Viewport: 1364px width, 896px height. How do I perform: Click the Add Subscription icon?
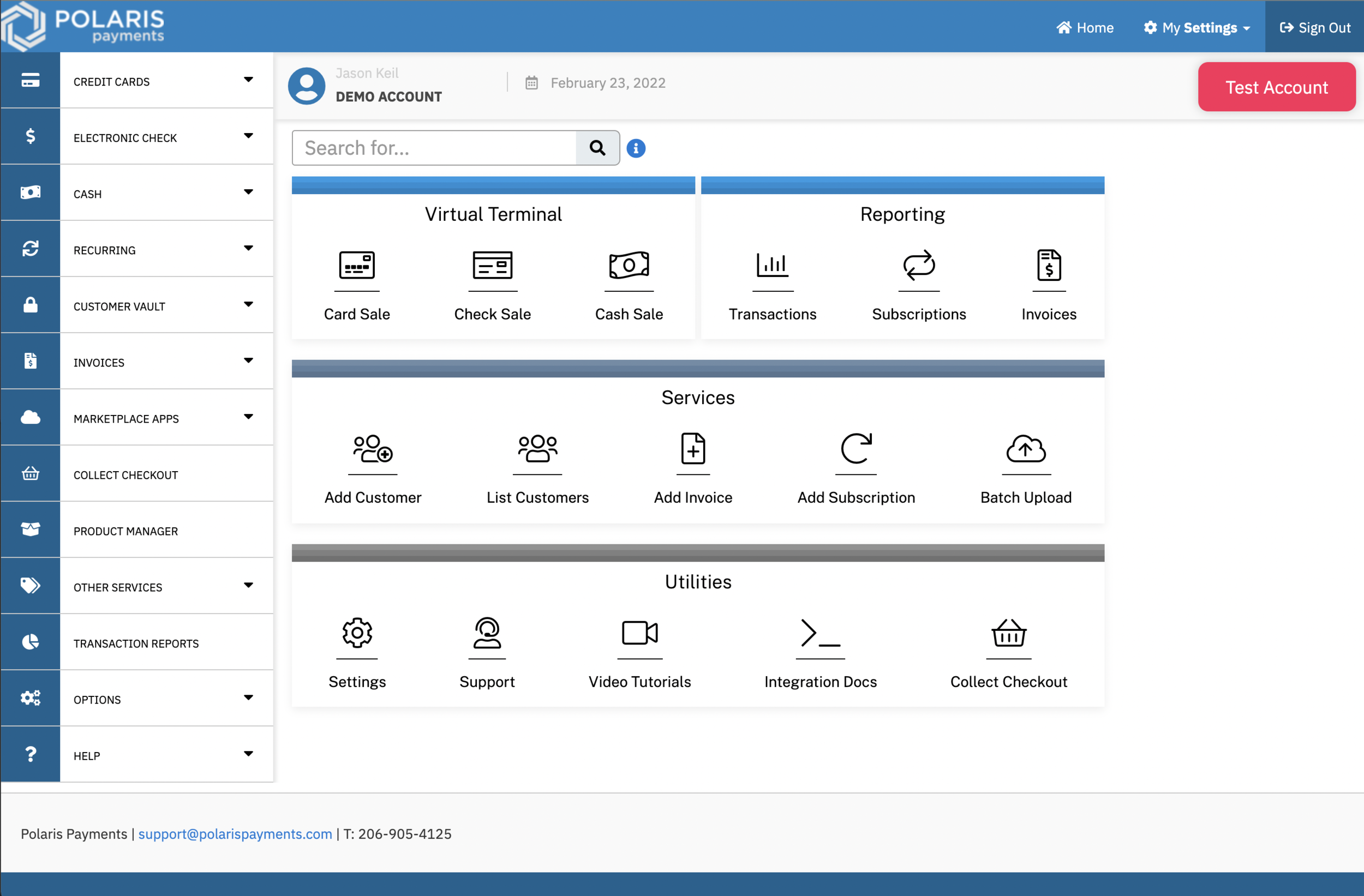[856, 448]
